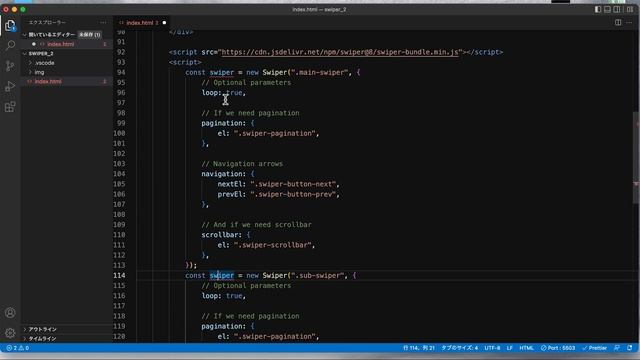Open Explorer panel more actions (three dots)
The width and height of the screenshot is (640, 360).
(x=103, y=22)
